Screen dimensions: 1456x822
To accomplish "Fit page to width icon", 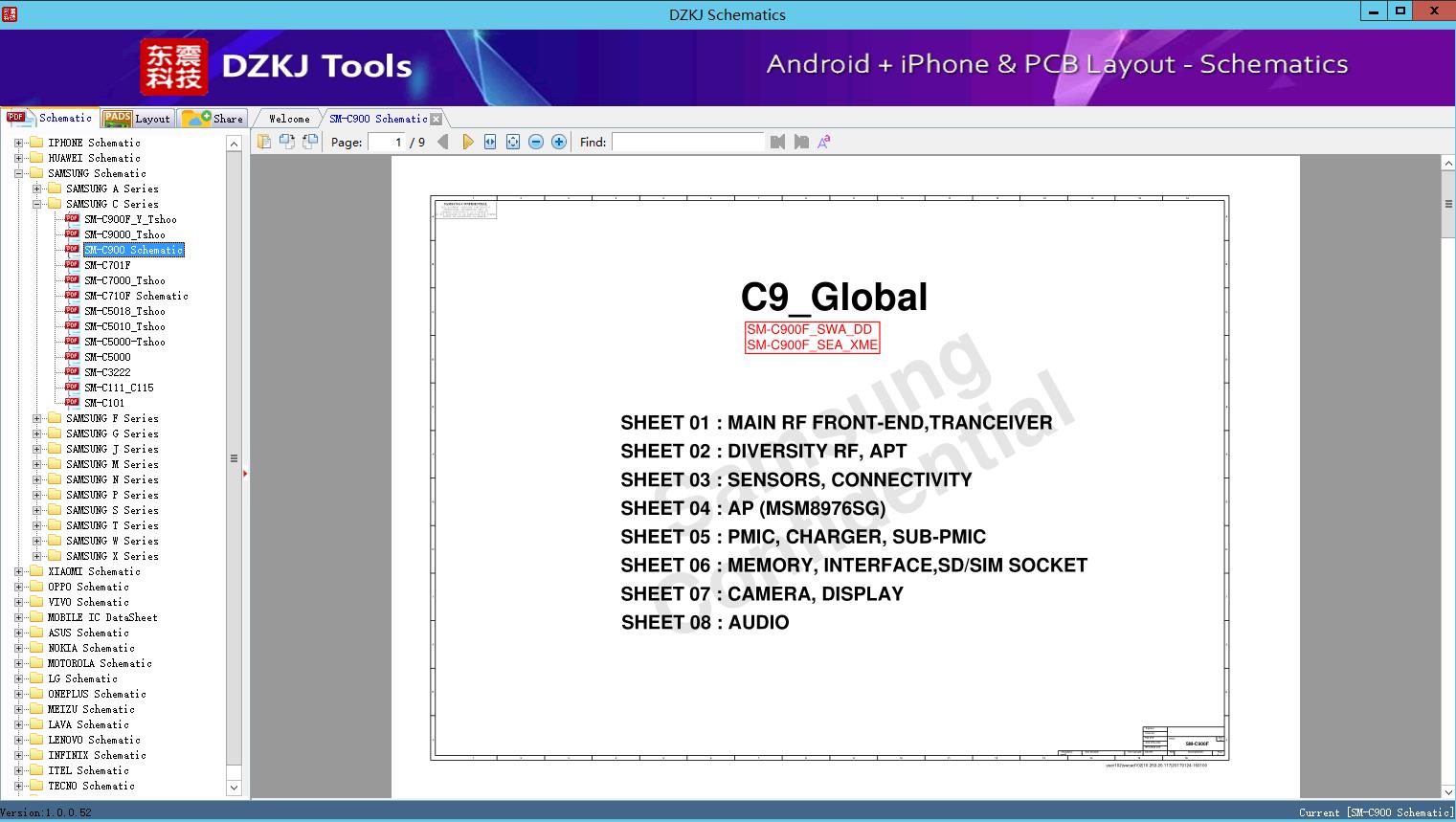I will tap(490, 142).
